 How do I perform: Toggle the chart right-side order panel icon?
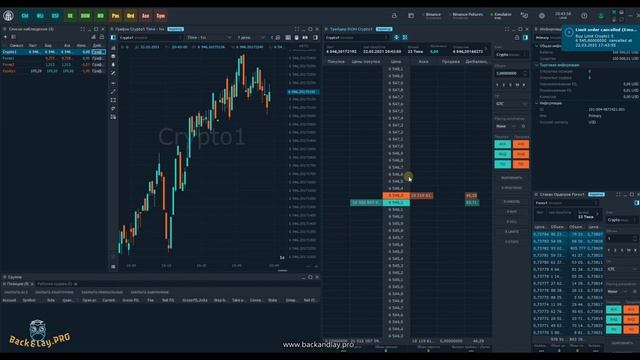tap(316, 37)
